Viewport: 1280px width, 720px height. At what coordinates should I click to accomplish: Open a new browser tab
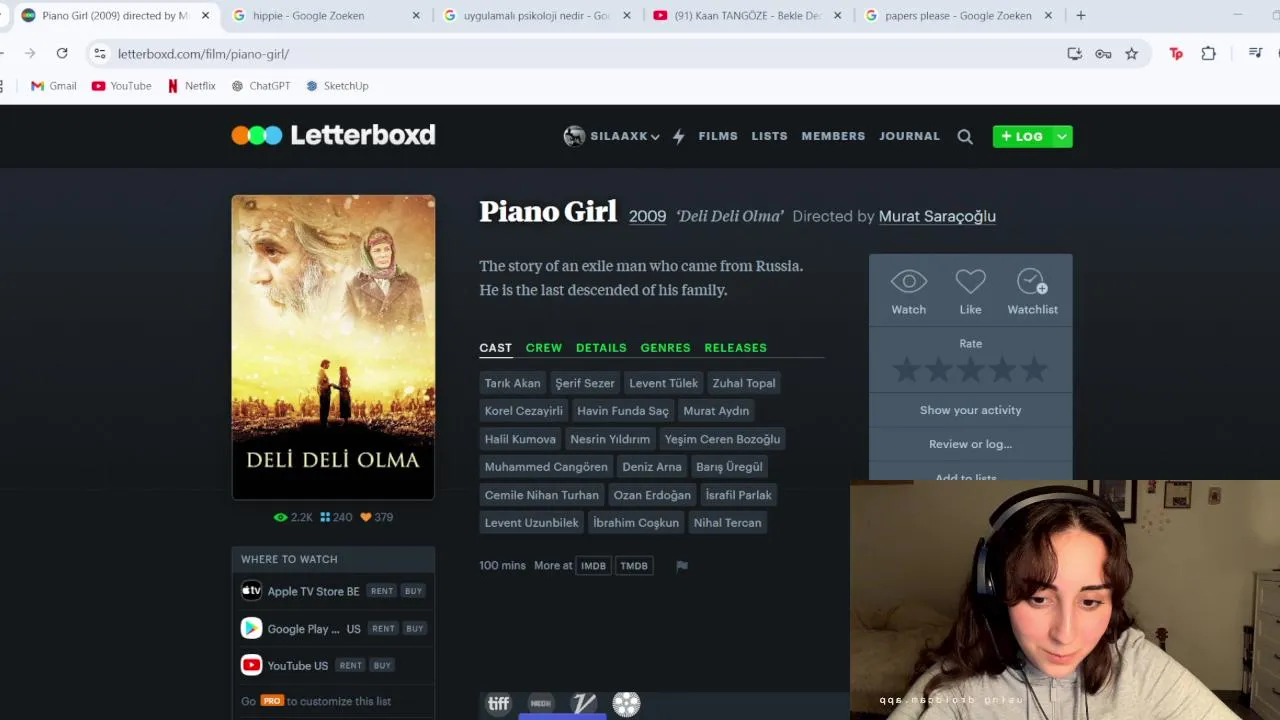pos(1080,16)
